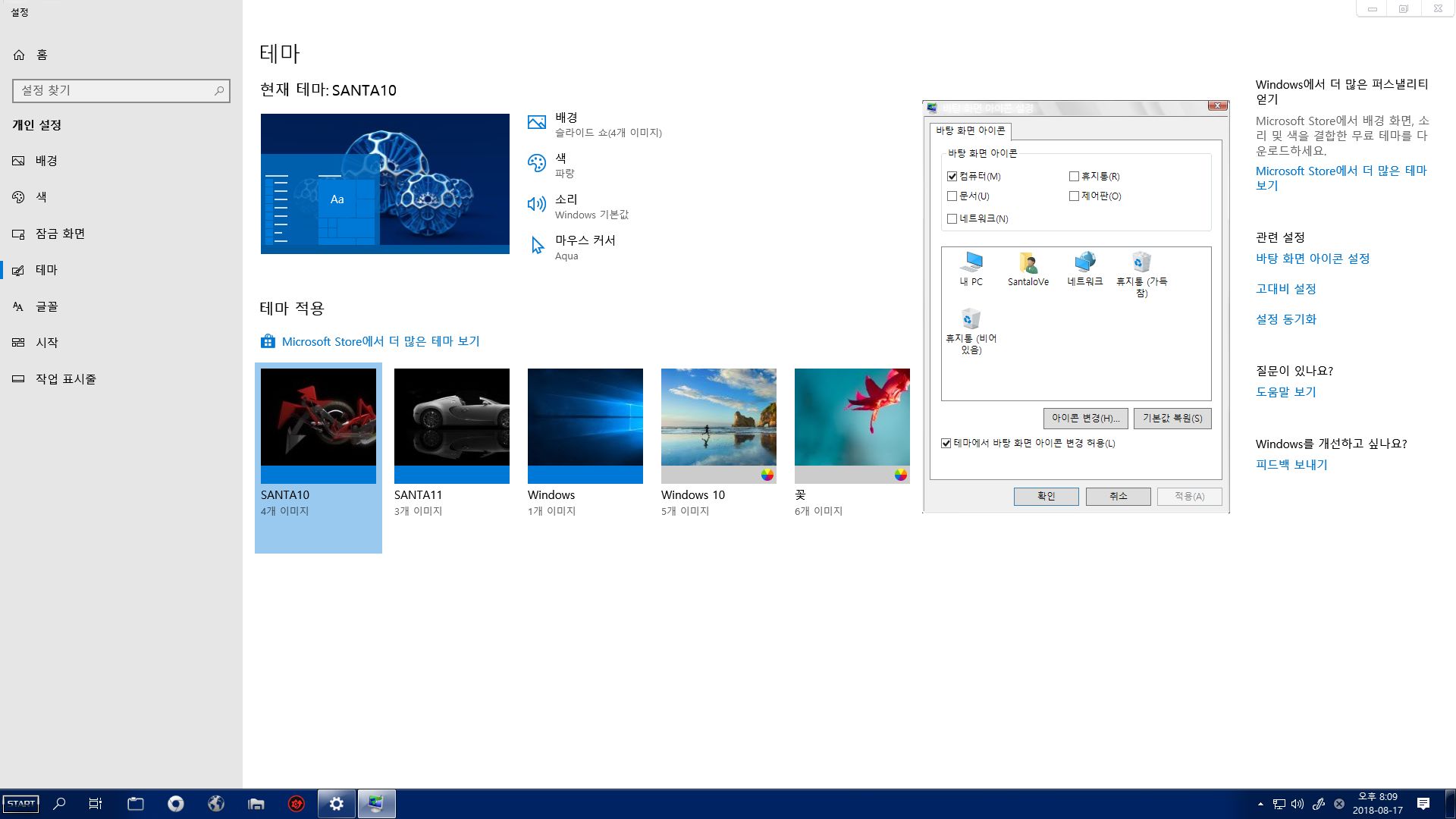Screen dimensions: 1456x819
Task: Open 피드백 보내기 link
Action: tap(1291, 465)
